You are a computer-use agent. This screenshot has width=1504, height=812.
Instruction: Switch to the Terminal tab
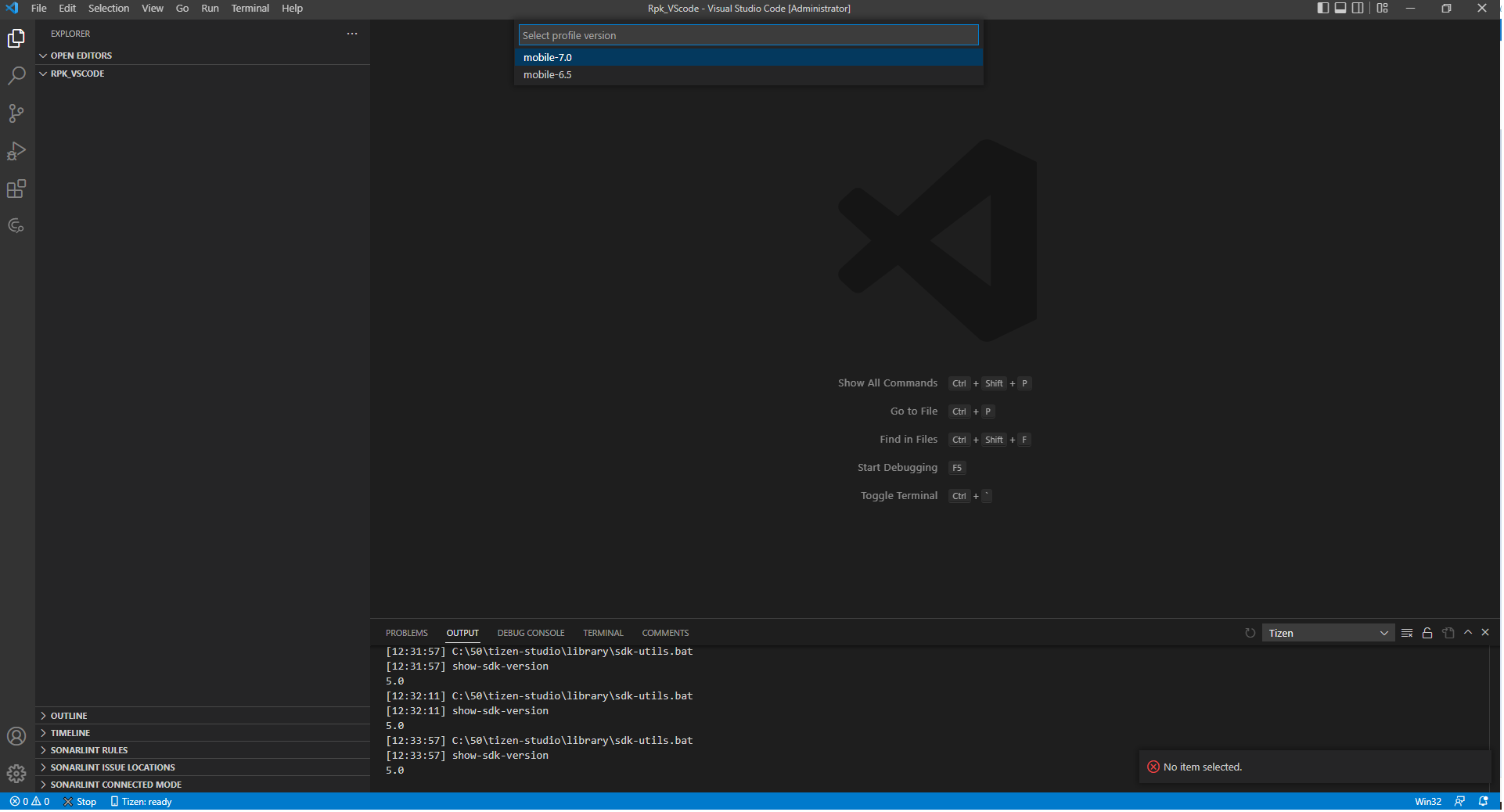[603, 633]
